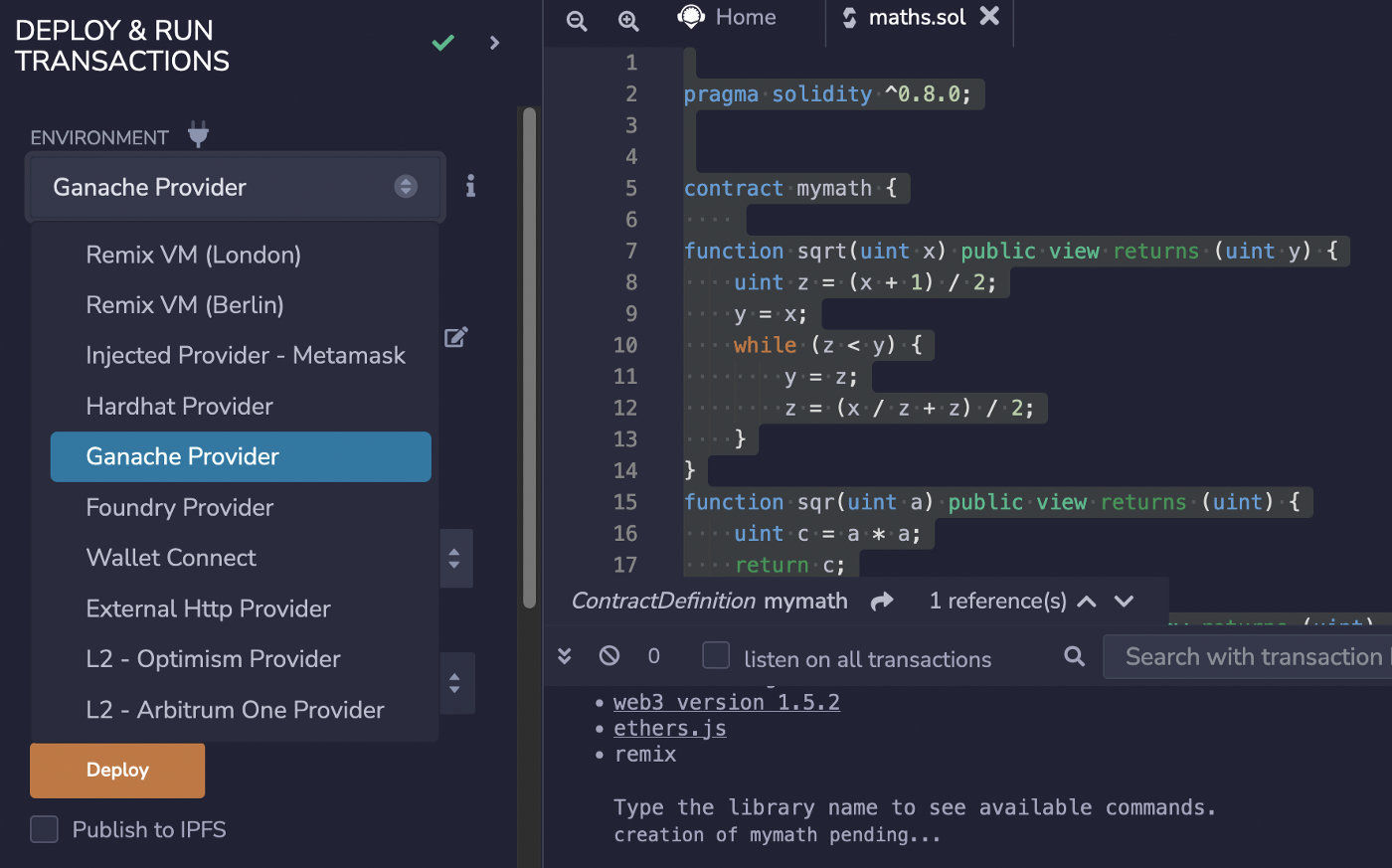
Task: Click line number 7 in the gutter
Action: (631, 251)
